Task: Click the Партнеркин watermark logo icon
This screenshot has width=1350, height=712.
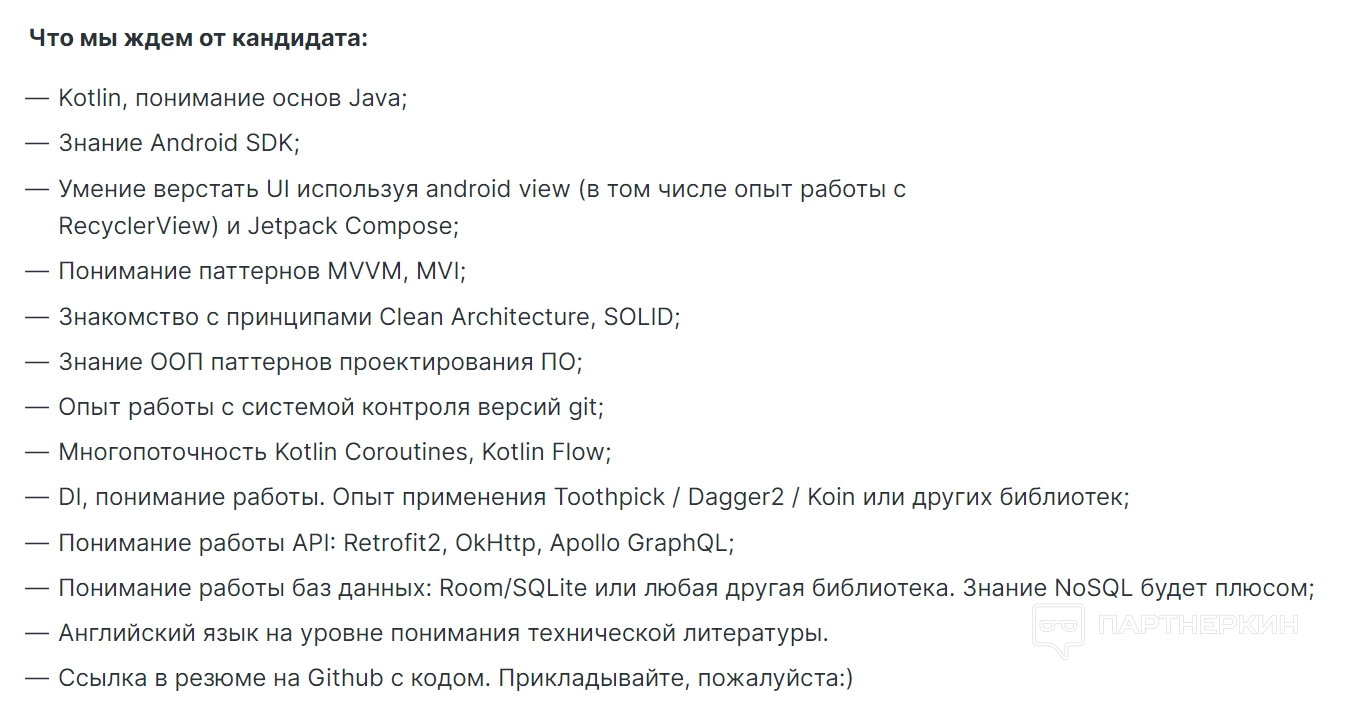Action: coord(1059,632)
